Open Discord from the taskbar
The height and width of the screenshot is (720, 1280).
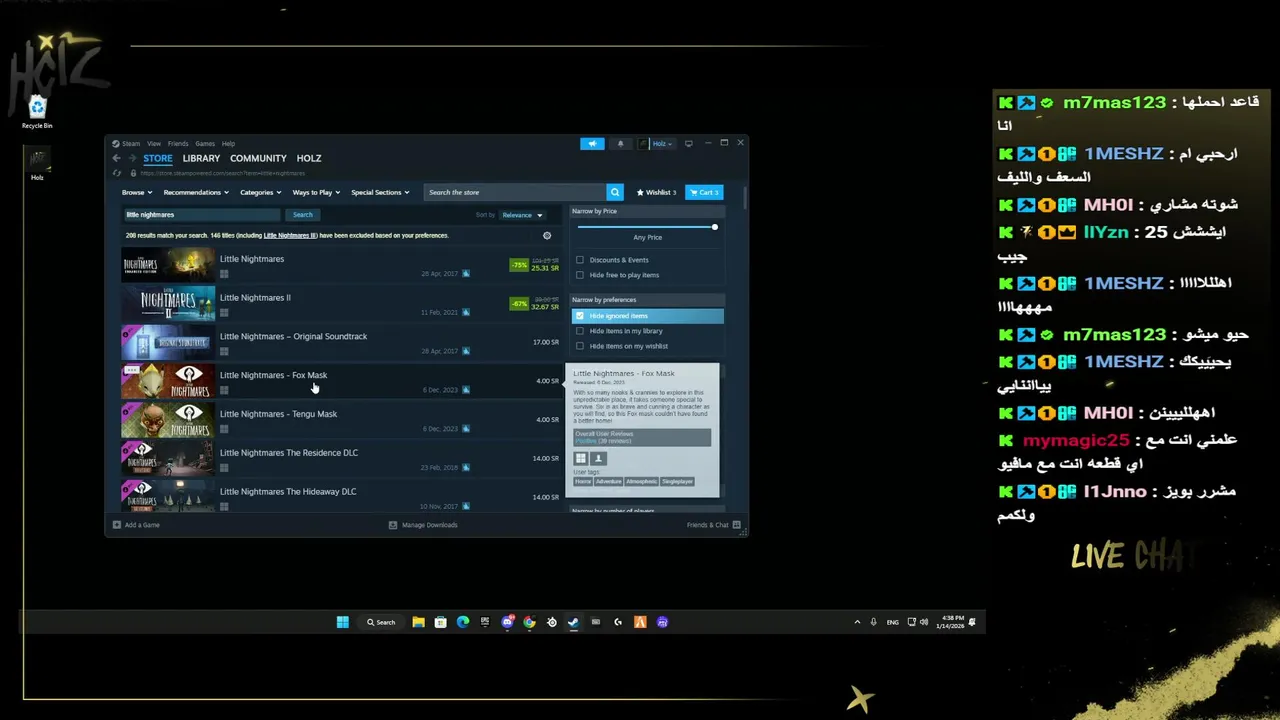507,622
